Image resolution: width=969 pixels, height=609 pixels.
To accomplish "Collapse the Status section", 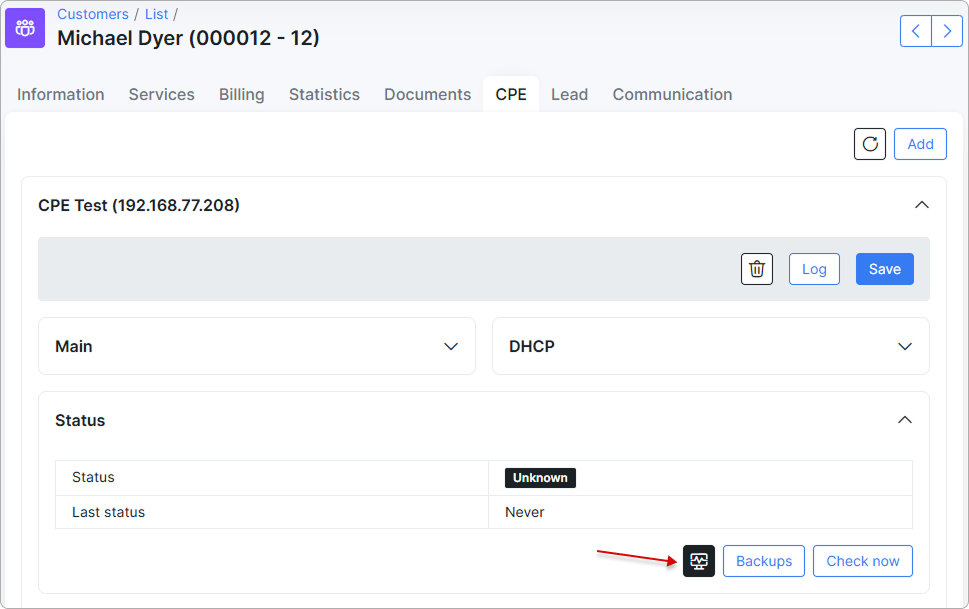I will (x=905, y=420).
